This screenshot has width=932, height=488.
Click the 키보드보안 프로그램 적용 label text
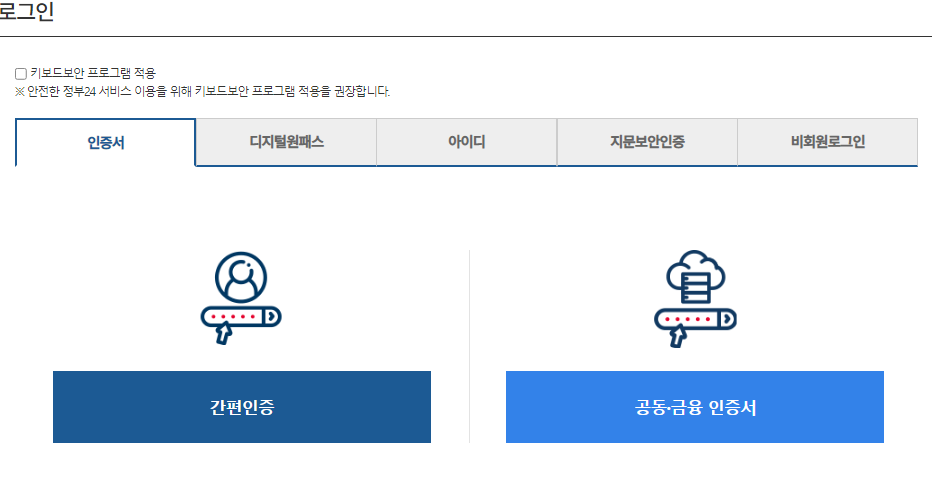point(93,73)
